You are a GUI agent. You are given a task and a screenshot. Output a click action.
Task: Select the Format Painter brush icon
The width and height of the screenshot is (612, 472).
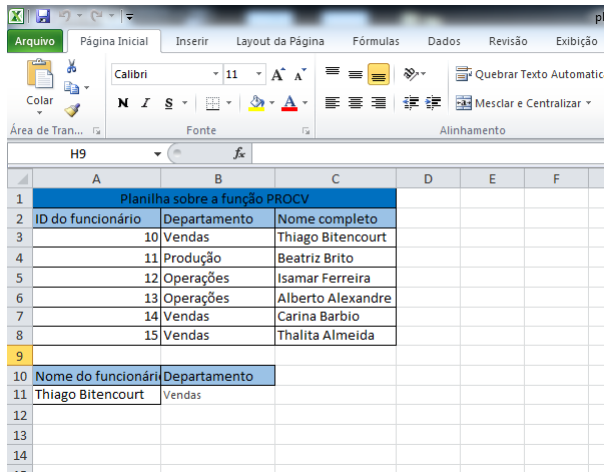(x=72, y=111)
